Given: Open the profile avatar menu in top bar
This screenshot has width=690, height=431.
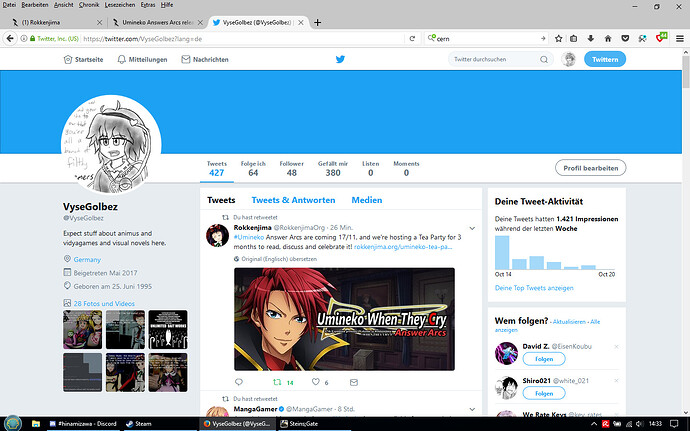Looking at the screenshot, I should point(569,59).
